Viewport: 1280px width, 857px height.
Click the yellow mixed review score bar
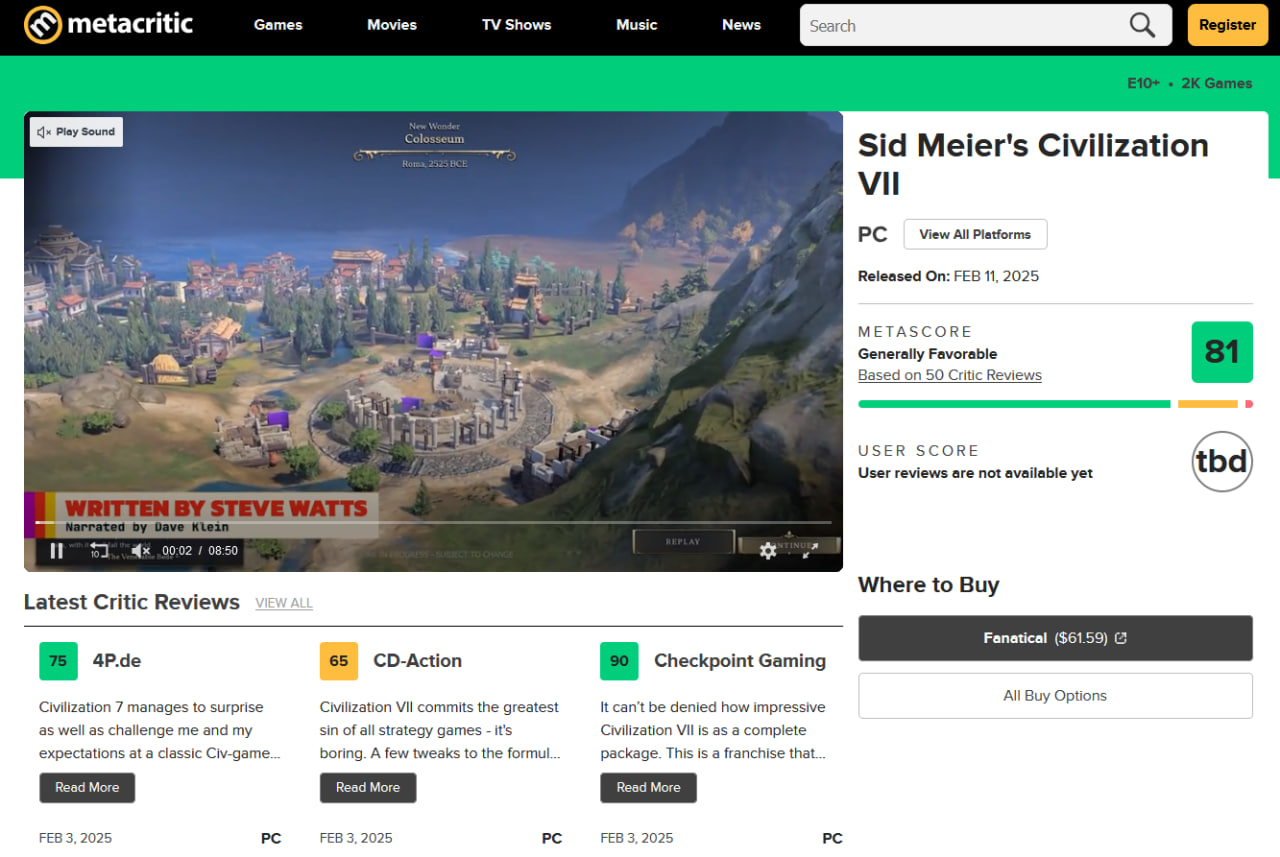(x=1207, y=404)
